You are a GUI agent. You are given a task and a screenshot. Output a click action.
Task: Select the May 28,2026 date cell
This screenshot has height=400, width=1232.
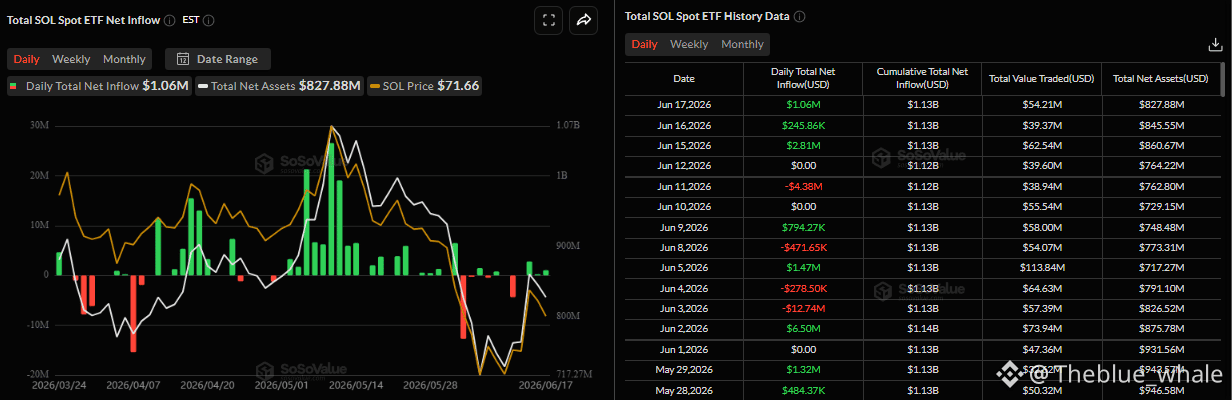[x=684, y=390]
